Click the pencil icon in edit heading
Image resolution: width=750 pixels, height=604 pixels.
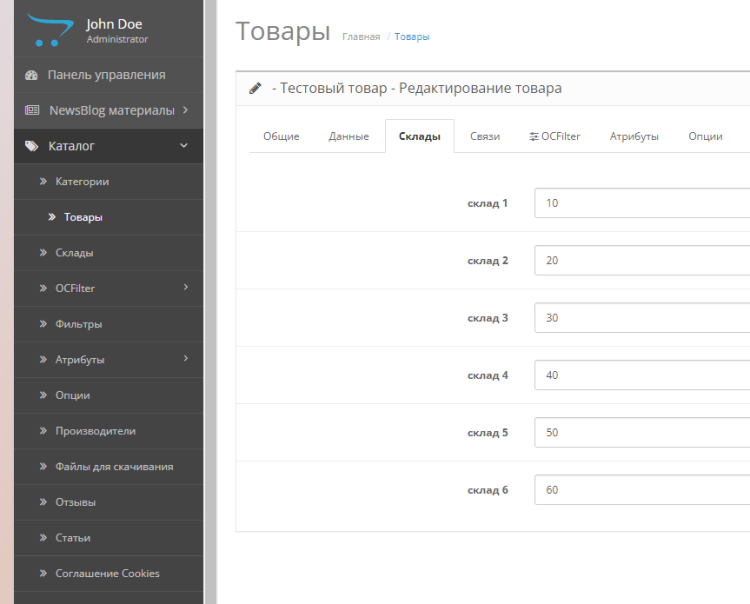(x=255, y=88)
